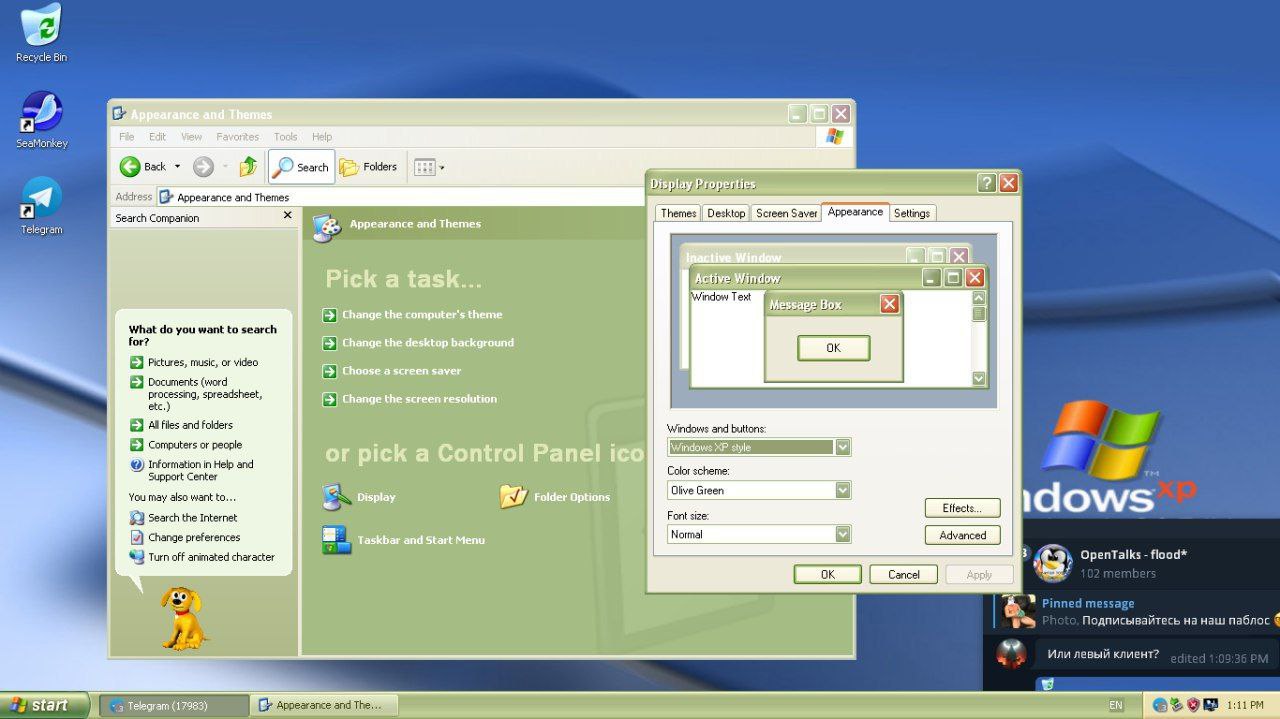Click the Effects... button
The image size is (1280, 719).
pyautogui.click(x=963, y=508)
